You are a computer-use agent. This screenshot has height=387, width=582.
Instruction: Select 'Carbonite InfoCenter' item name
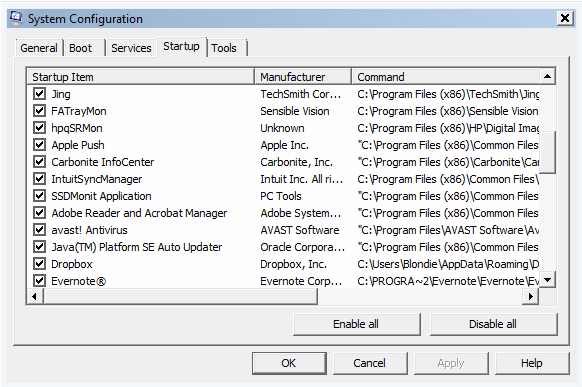pyautogui.click(x=103, y=162)
